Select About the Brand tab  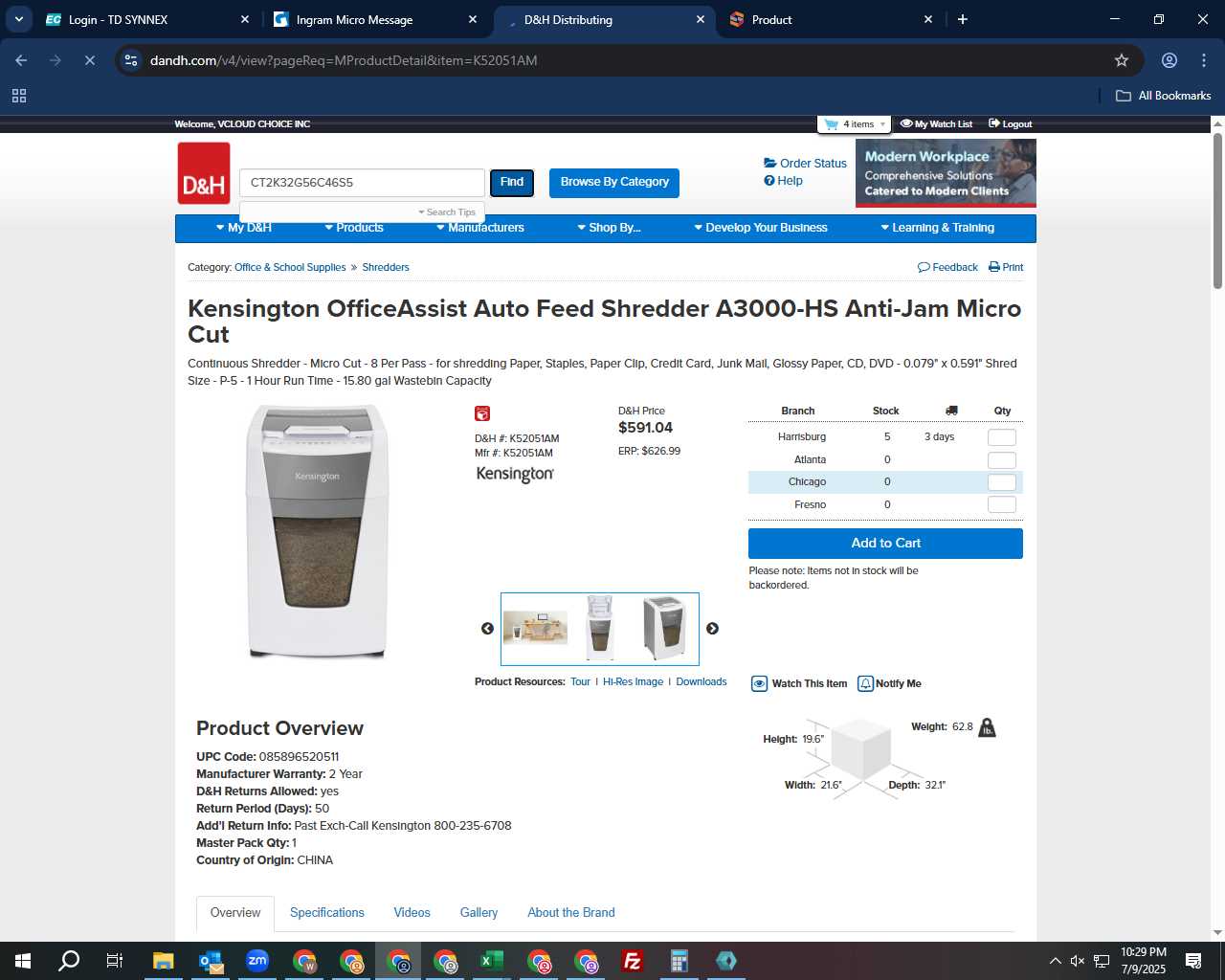coord(571,913)
